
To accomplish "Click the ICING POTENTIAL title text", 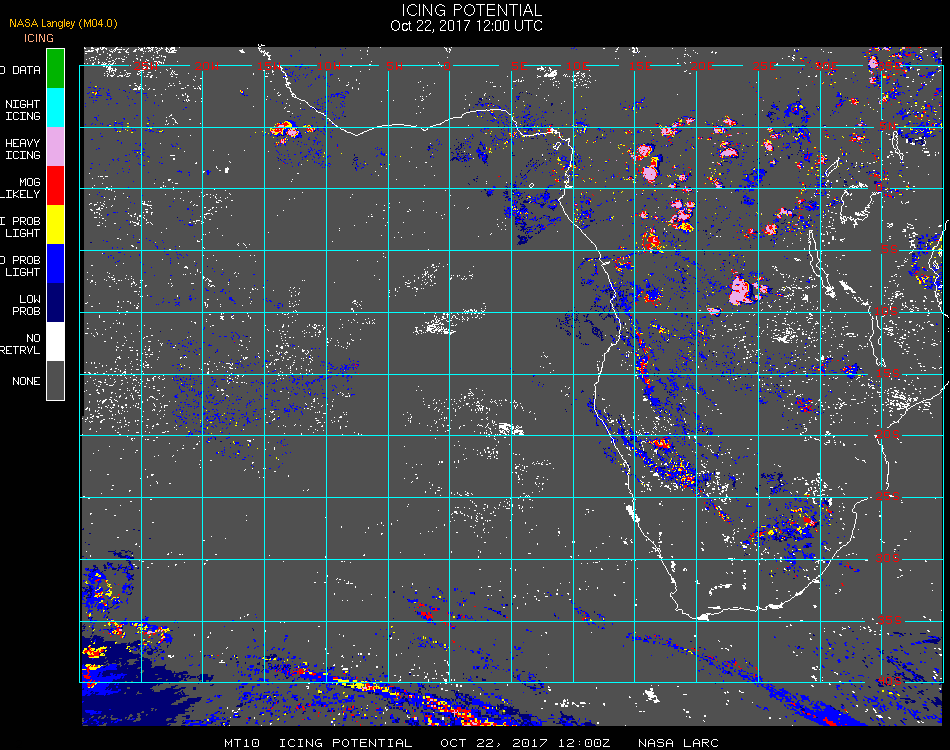I will coord(471,10).
